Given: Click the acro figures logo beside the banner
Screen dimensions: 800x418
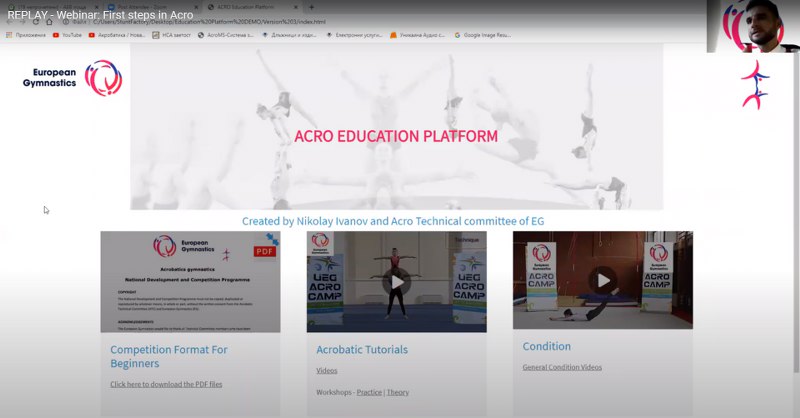Looking at the screenshot, I should 755,85.
